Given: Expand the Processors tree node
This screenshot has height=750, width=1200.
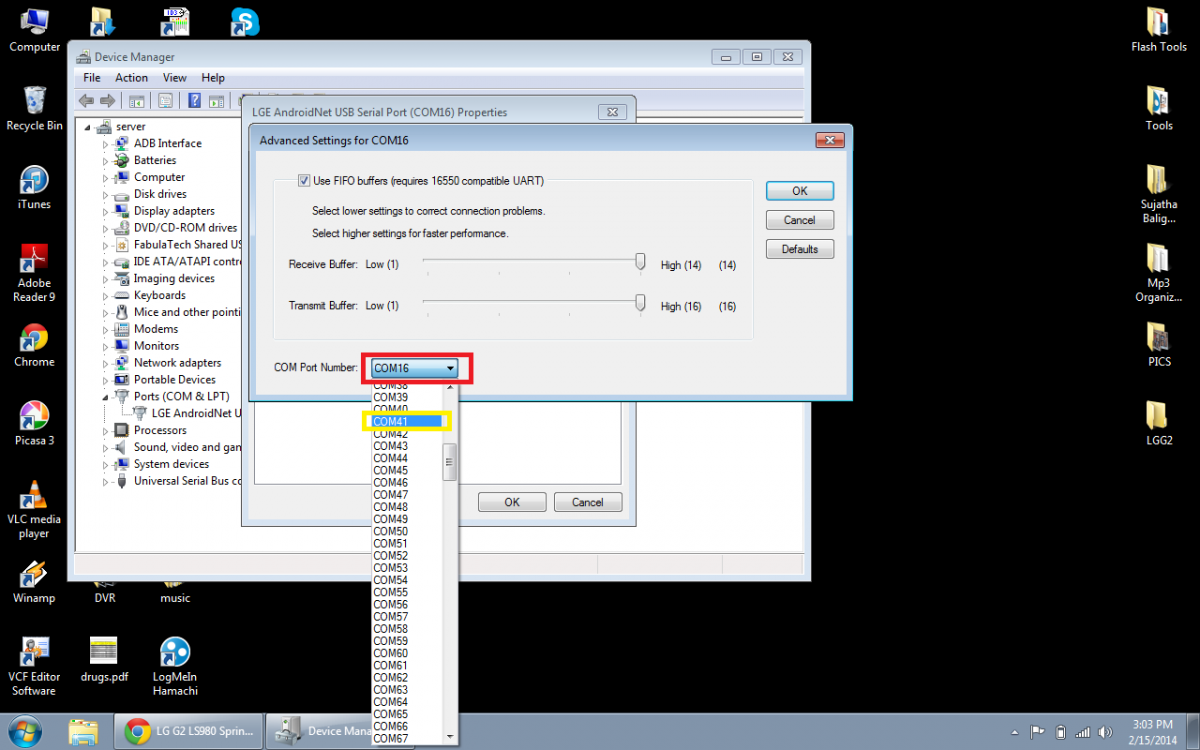Looking at the screenshot, I should [x=106, y=431].
